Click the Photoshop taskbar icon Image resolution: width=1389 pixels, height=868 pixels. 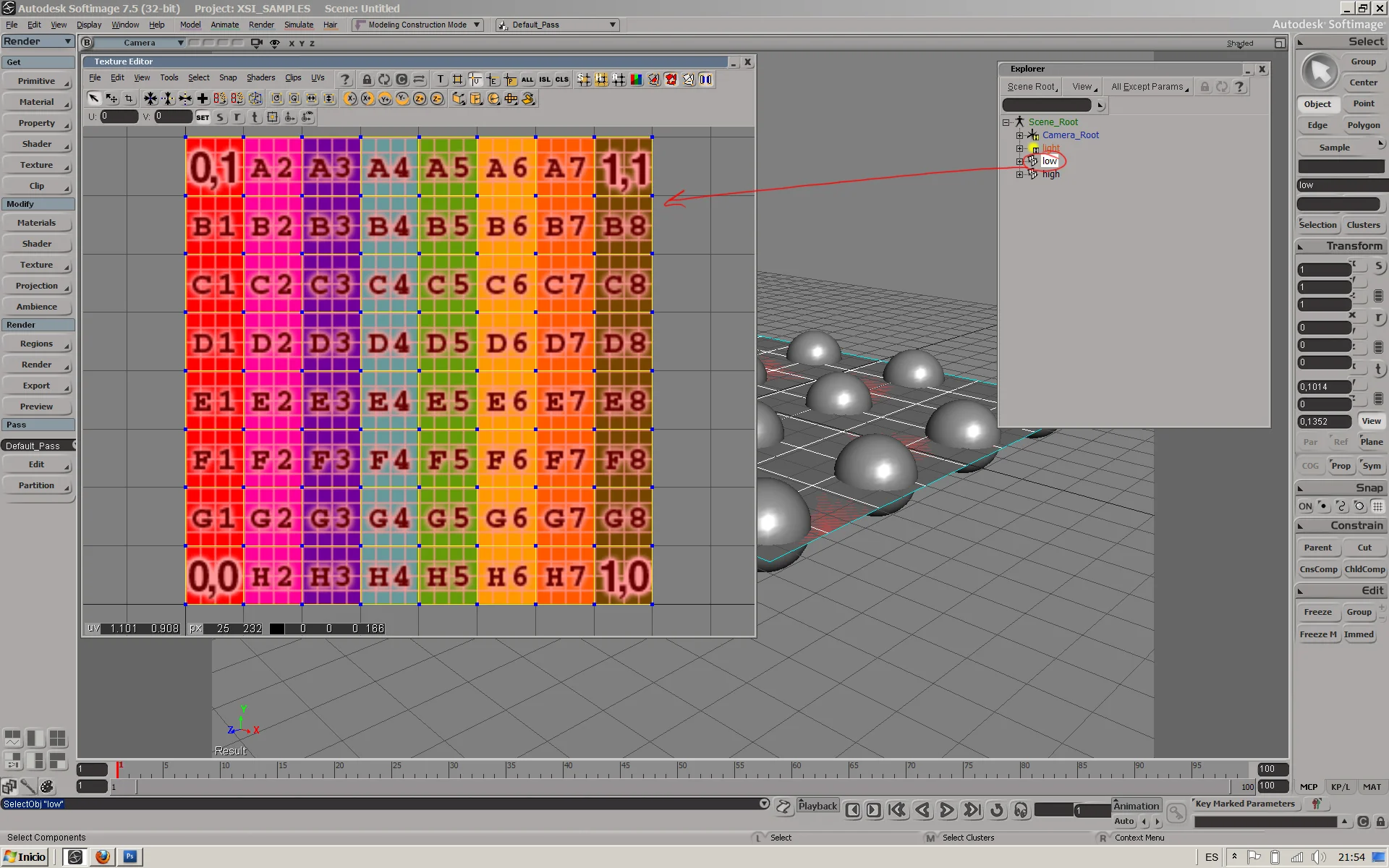[x=130, y=856]
